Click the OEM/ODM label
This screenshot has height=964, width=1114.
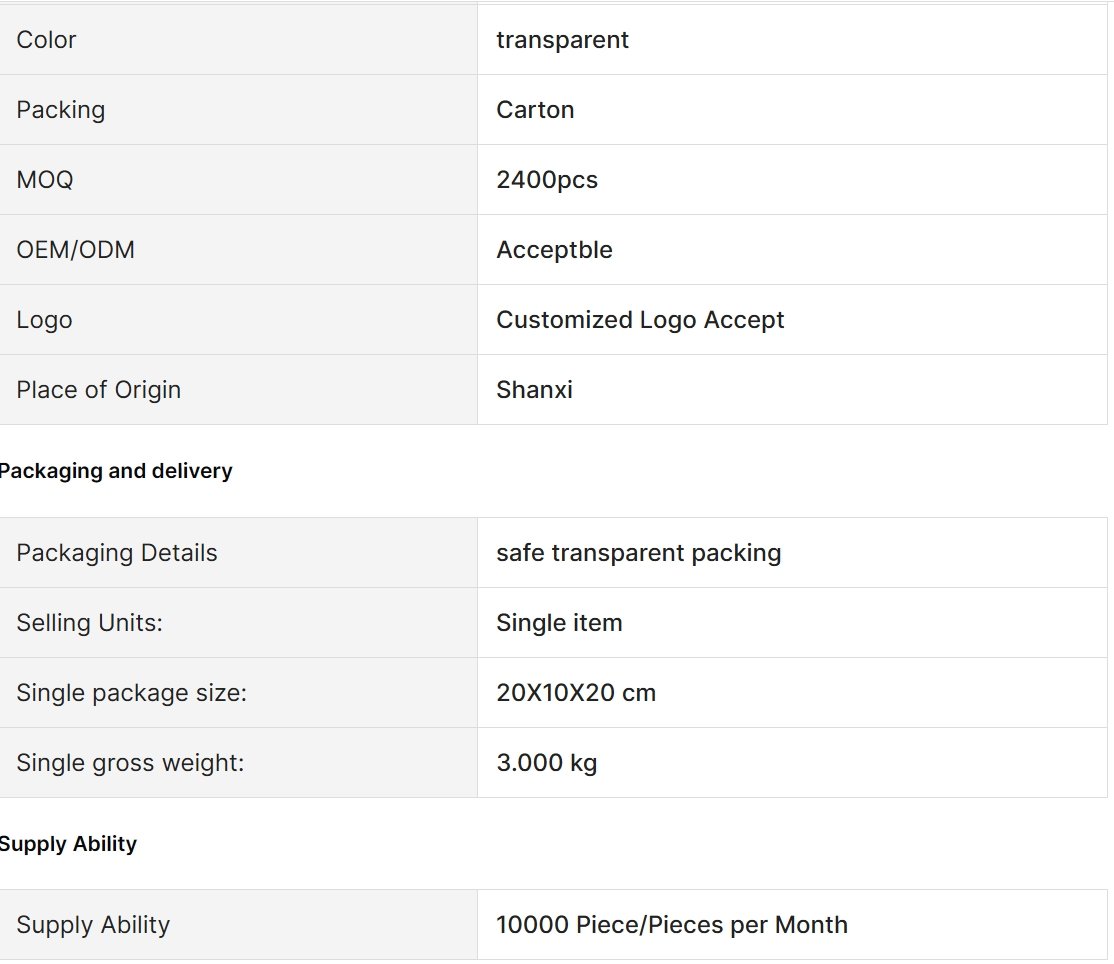[x=75, y=250]
